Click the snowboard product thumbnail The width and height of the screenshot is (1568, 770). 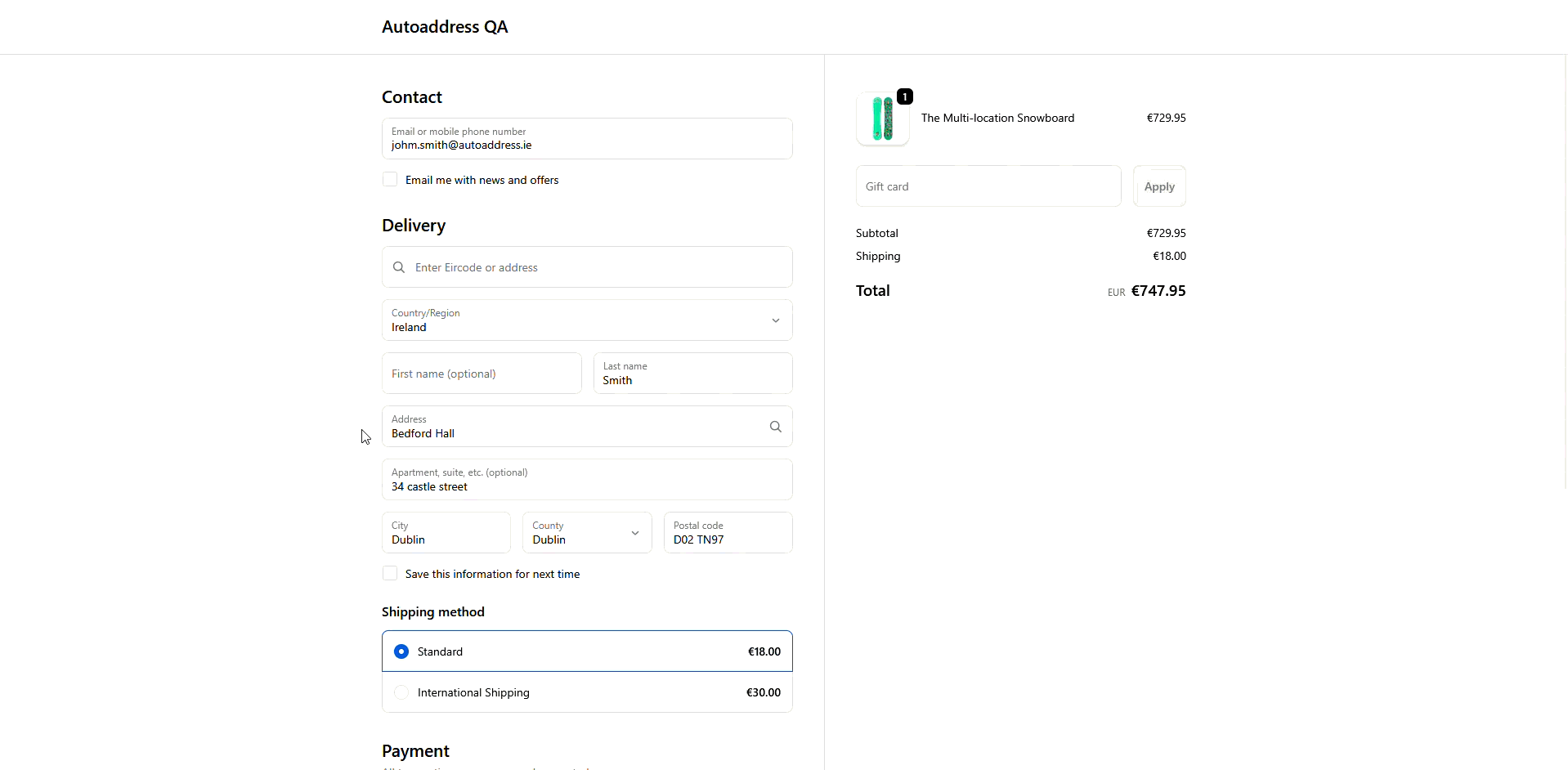coord(882,119)
